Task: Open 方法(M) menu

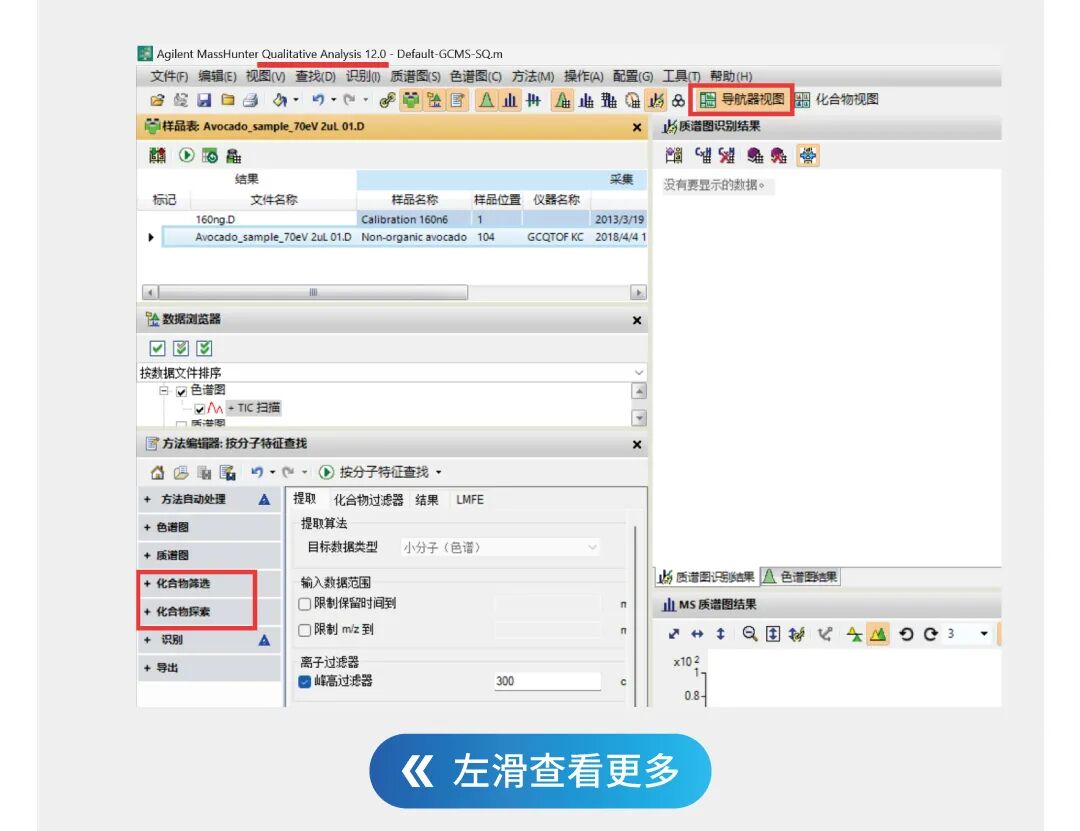Action: tap(532, 76)
